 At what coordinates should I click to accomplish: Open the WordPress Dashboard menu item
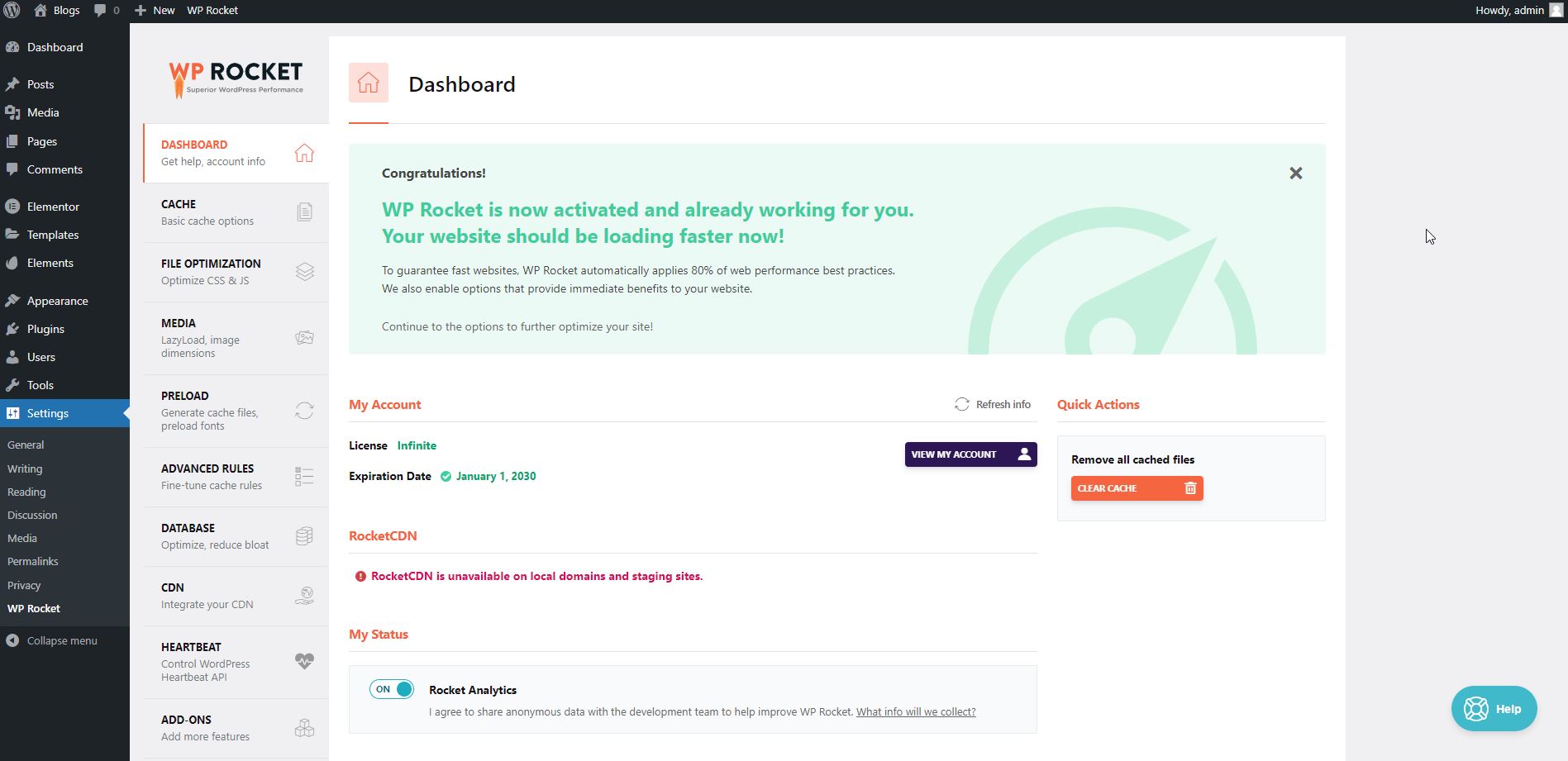click(64, 47)
